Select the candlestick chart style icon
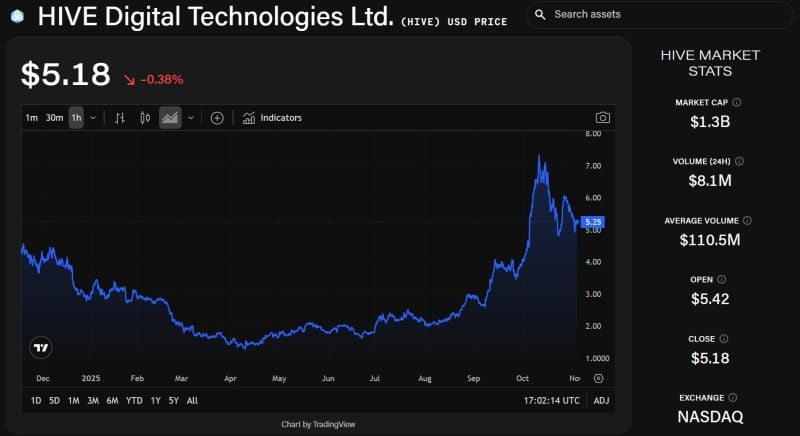Image resolution: width=800 pixels, height=436 pixels. point(145,118)
